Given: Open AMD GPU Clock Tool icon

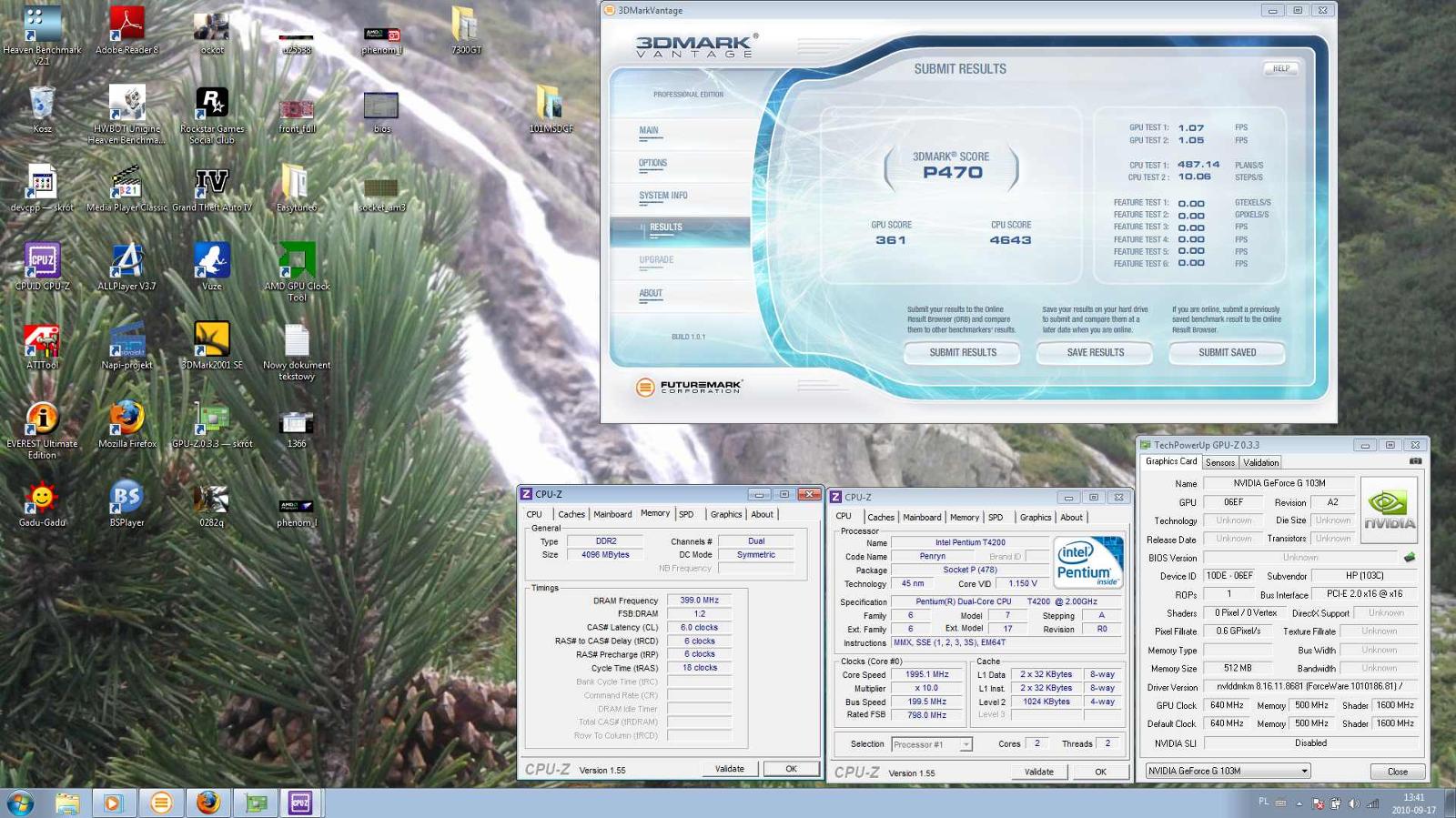Looking at the screenshot, I should pyautogui.click(x=297, y=272).
